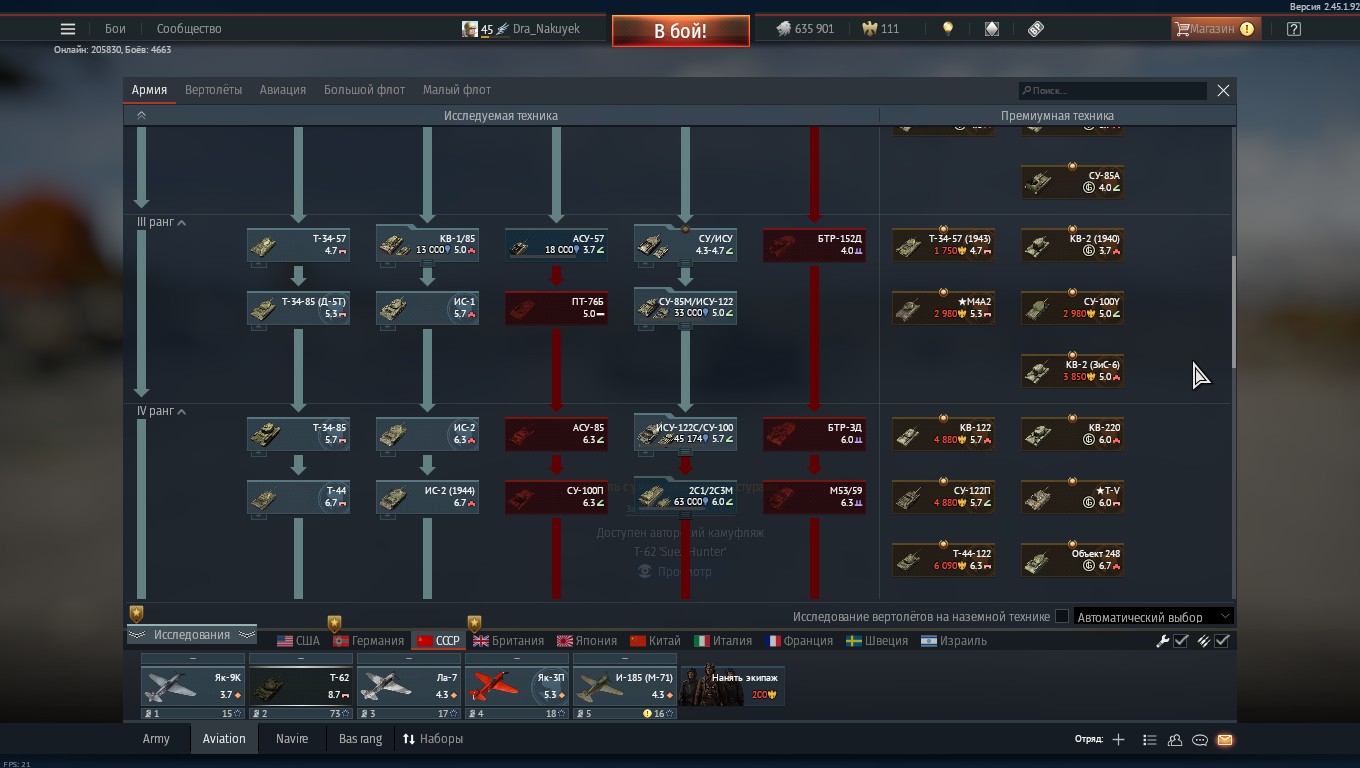Open the help question mark icon

pos(1294,29)
